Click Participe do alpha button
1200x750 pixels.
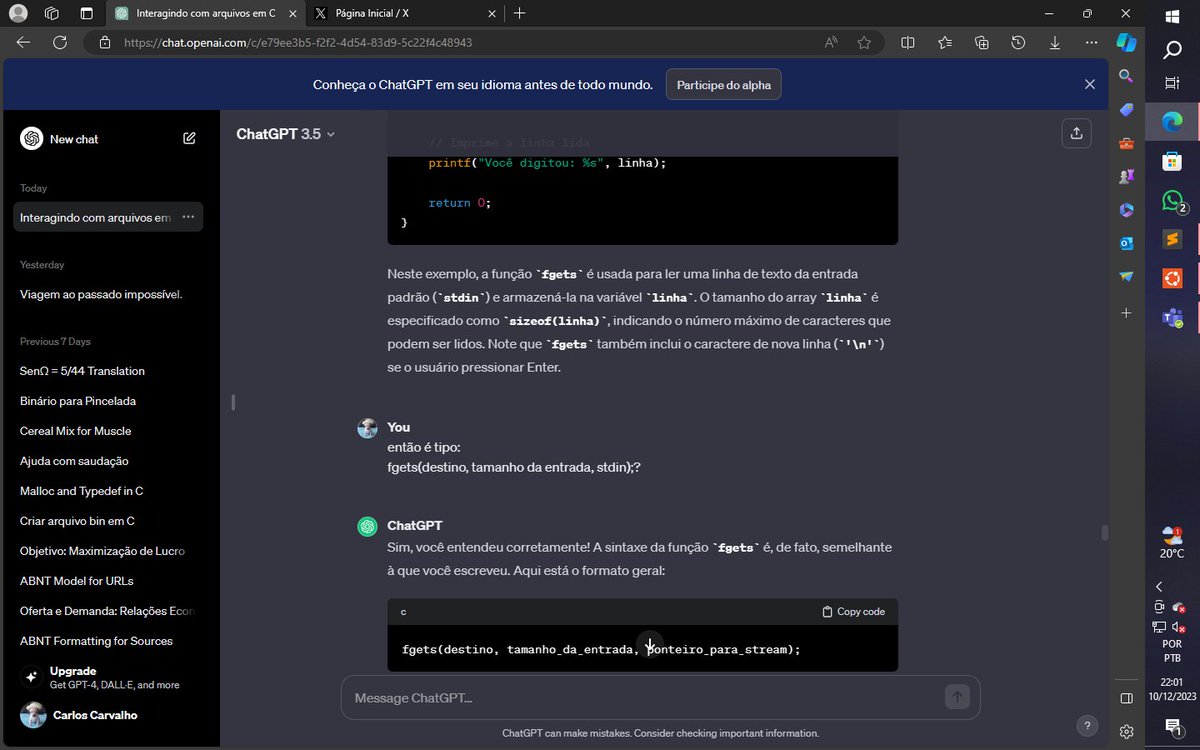pyautogui.click(x=724, y=85)
